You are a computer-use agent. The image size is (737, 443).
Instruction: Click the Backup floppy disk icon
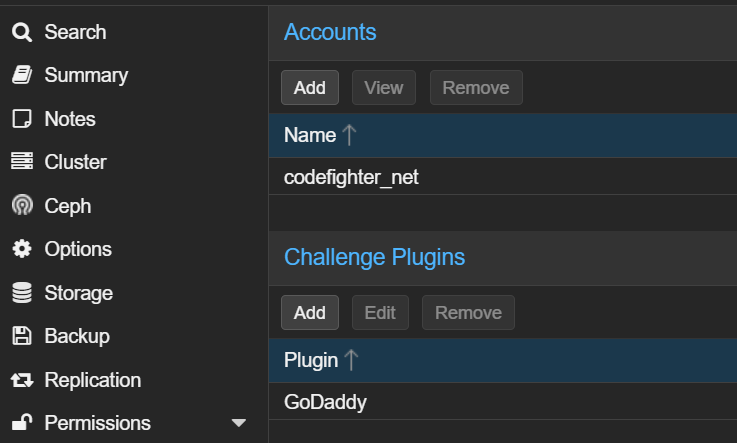(22, 336)
